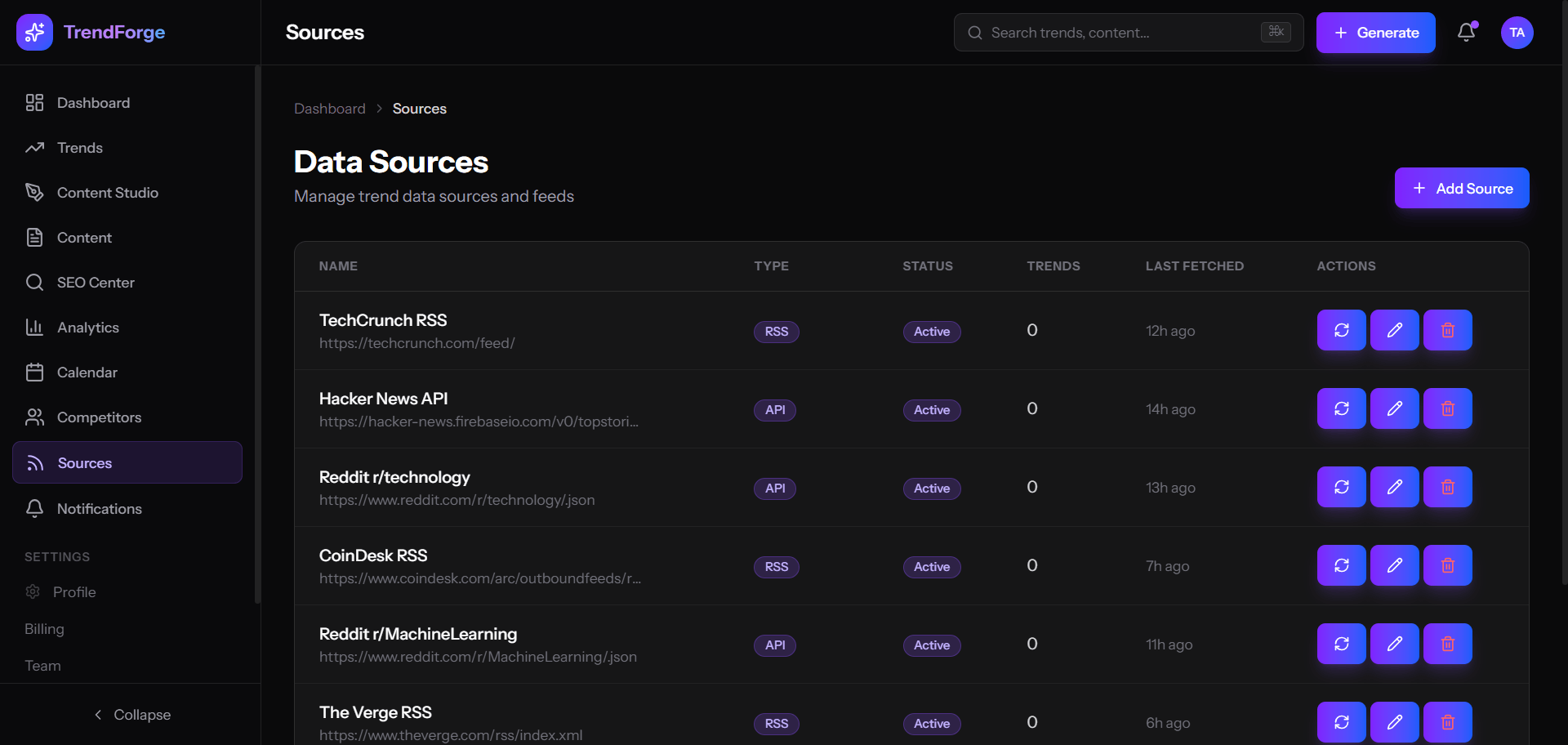Edit the Hacker News API source
1568x745 pixels.
click(x=1395, y=408)
